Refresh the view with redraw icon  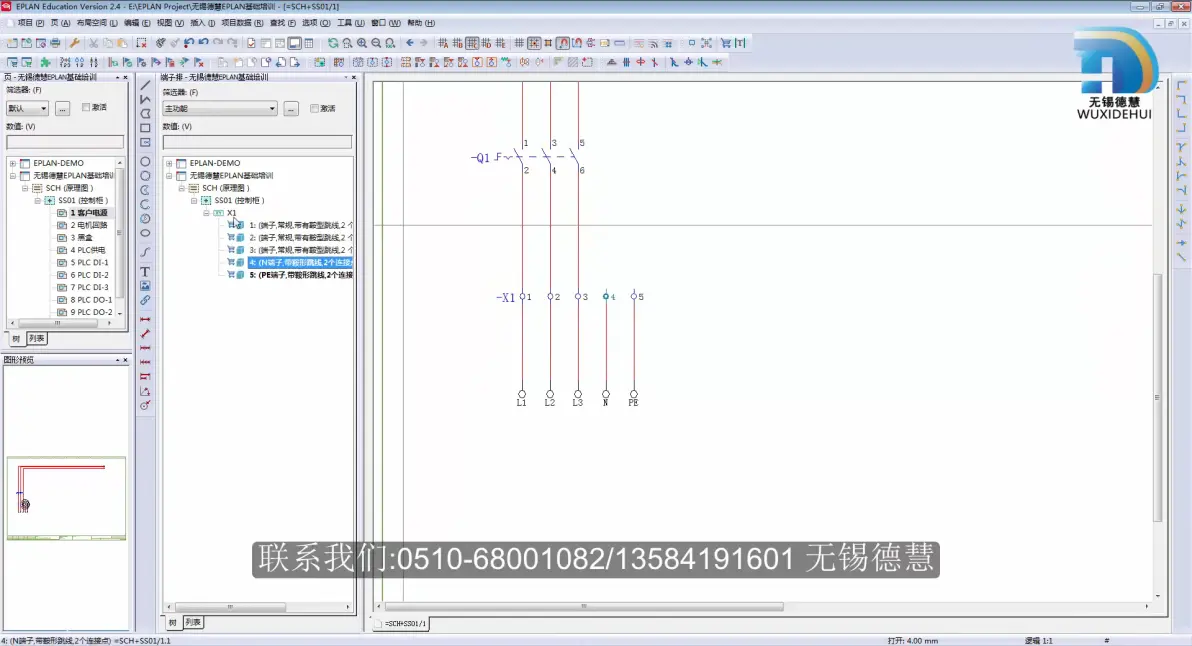pos(333,43)
